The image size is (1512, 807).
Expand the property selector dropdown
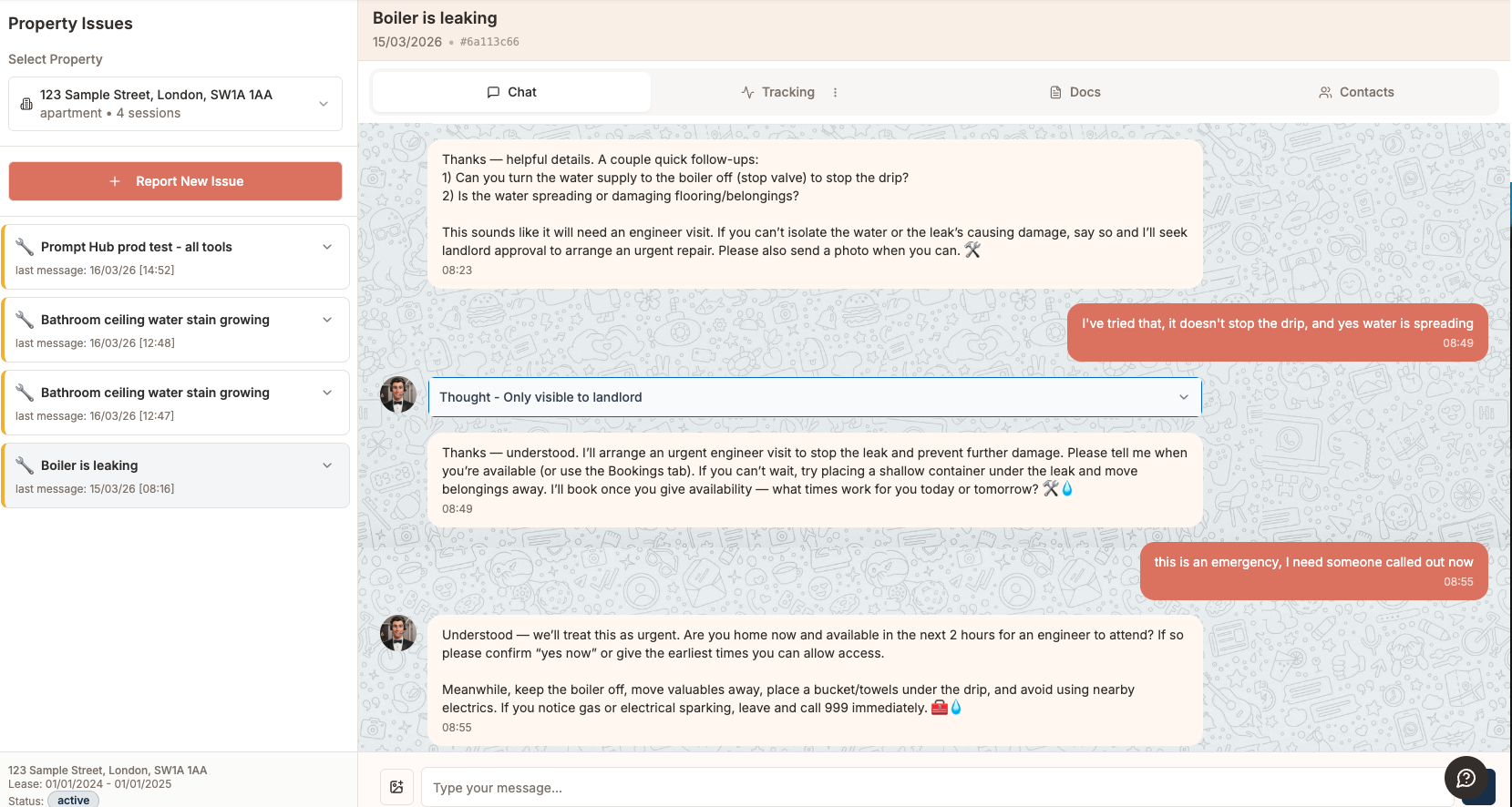coord(324,103)
